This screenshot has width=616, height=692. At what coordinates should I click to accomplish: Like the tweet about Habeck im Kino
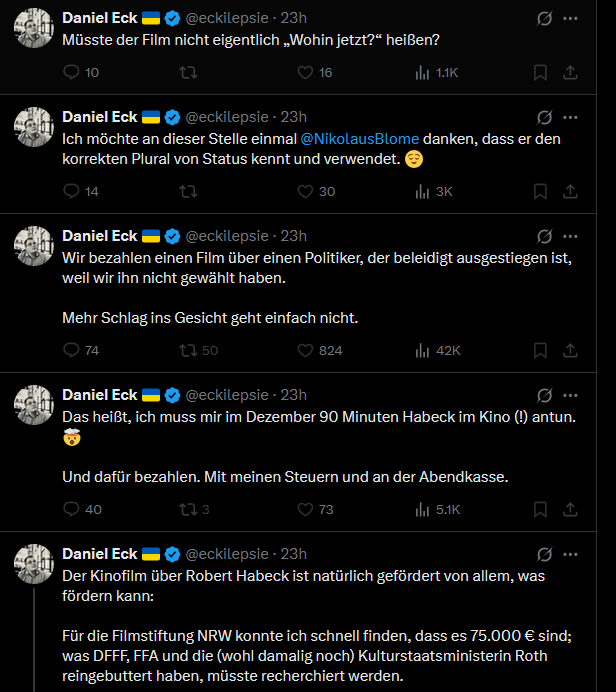tap(306, 509)
